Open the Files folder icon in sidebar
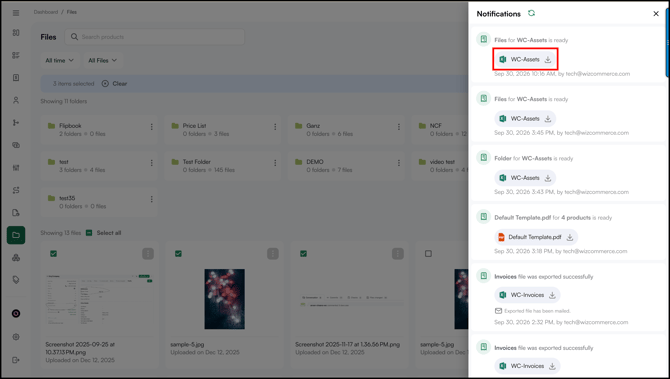Screen dimensions: 670x379 [x=16, y=235]
